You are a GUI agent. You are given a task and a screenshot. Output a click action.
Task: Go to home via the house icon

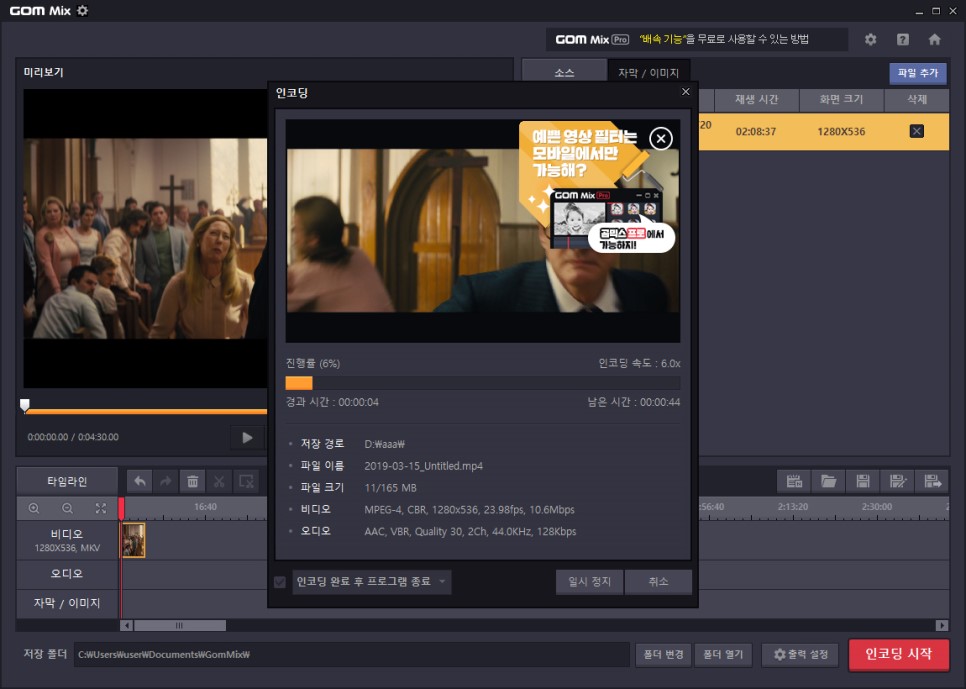pos(935,39)
